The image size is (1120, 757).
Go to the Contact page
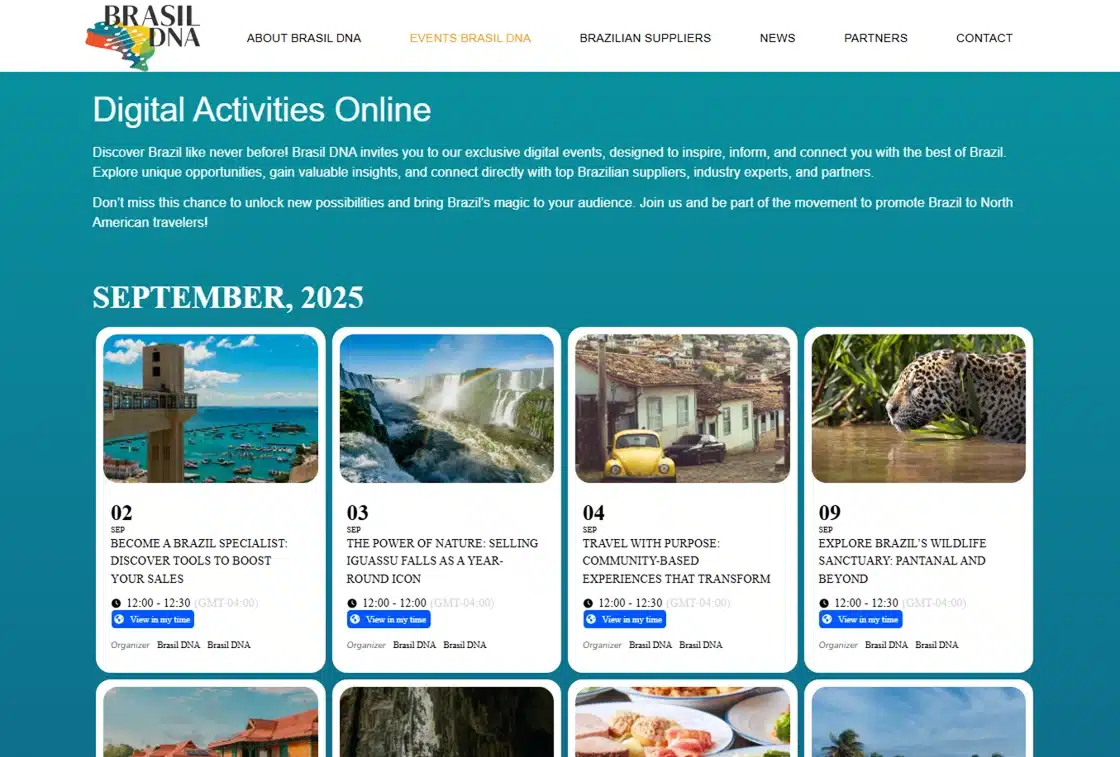[984, 38]
